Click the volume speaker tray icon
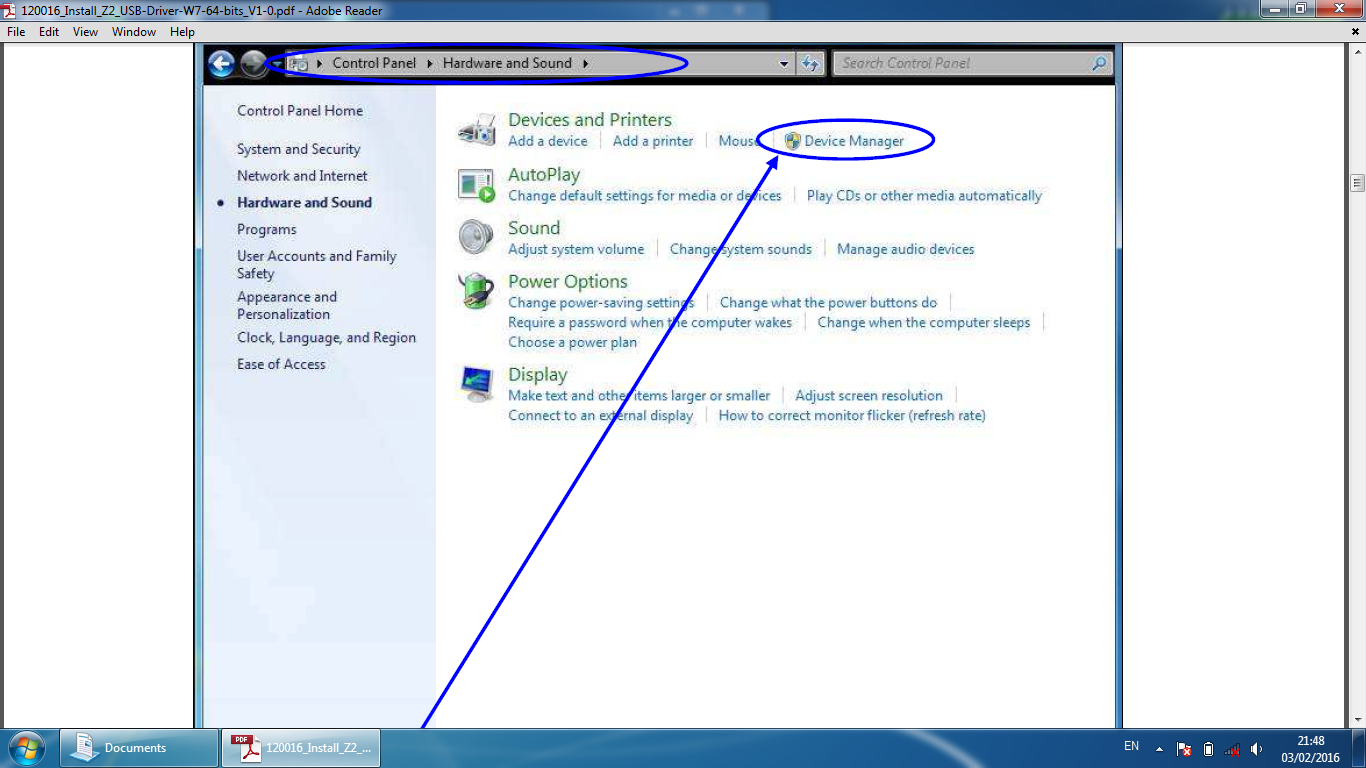The image size is (1366, 768). coord(1256,749)
